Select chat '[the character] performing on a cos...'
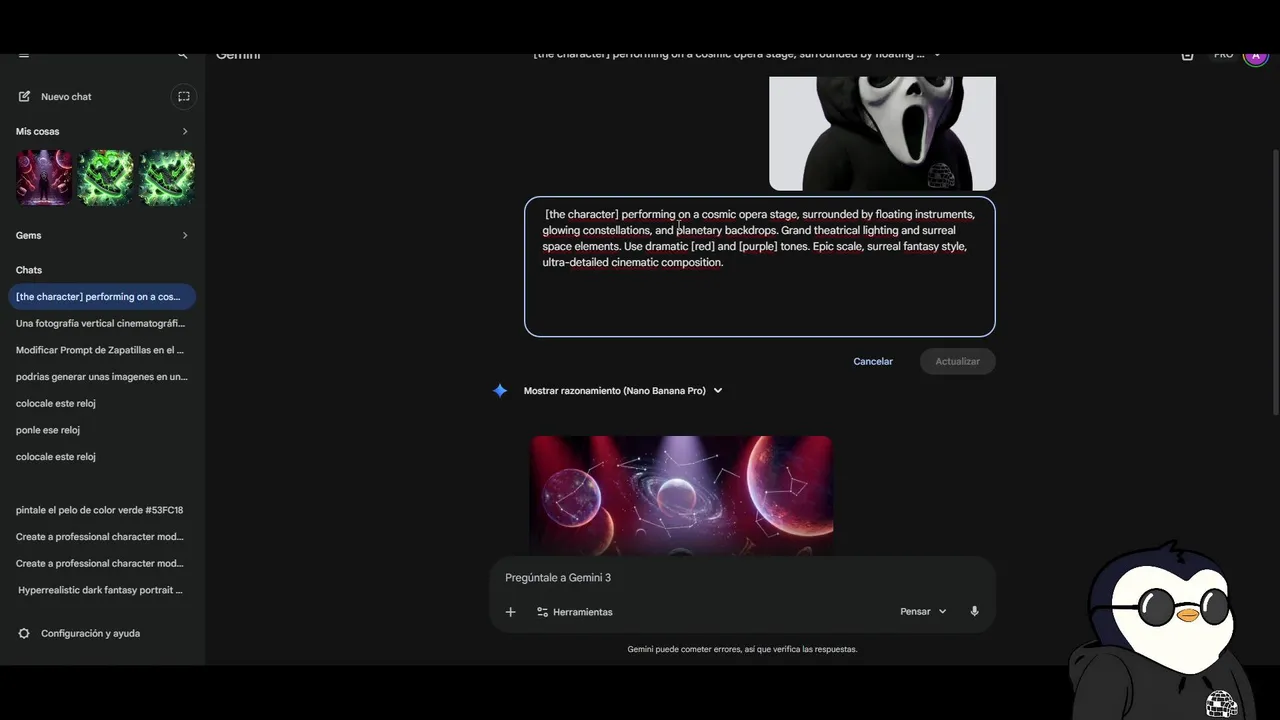Screen dimensions: 1280x720 tap(102, 297)
